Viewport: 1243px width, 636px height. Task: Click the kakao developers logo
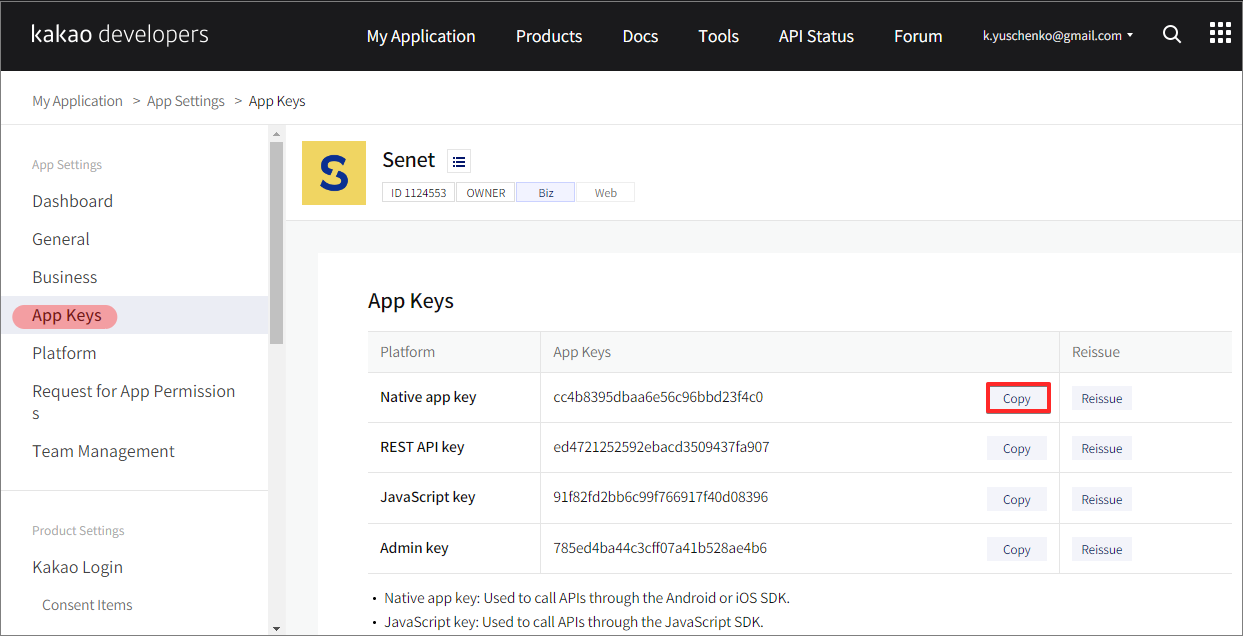click(x=120, y=35)
